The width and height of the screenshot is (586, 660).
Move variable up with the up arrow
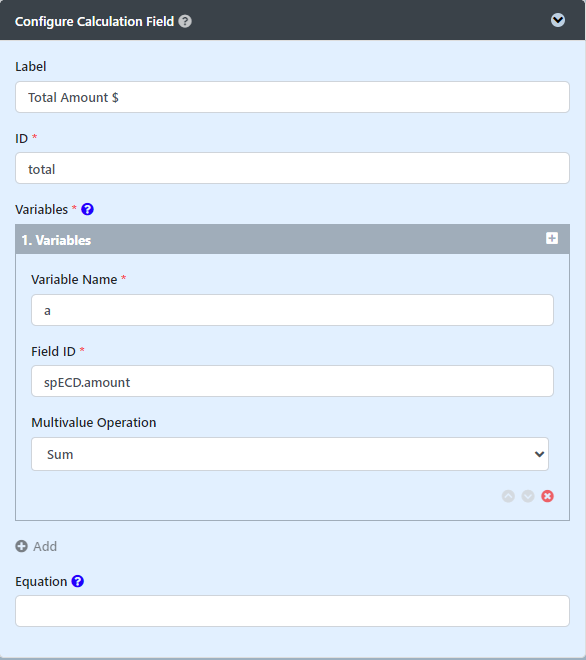[x=508, y=496]
